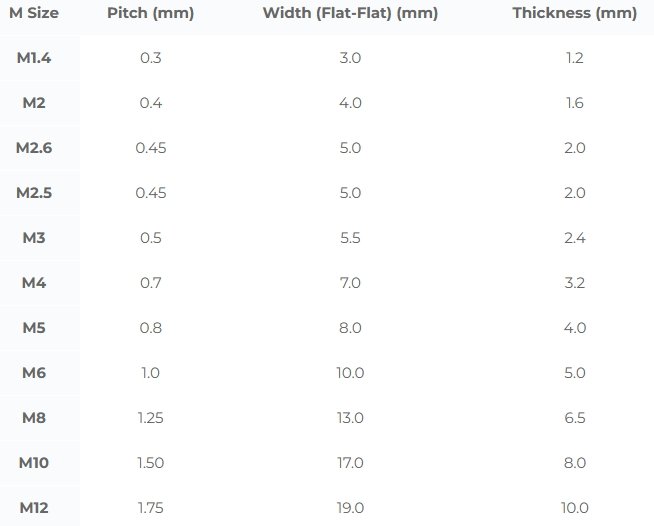Select the Width (Flat-Flat) (mm) header
The height and width of the screenshot is (526, 654).
pyautogui.click(x=350, y=13)
